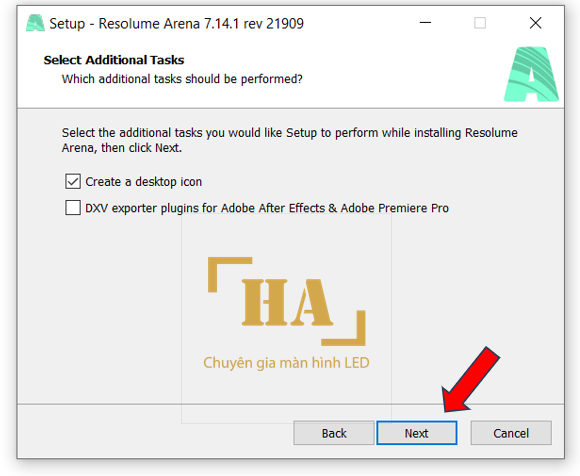Click the DXV exporter plugins label text

267,208
